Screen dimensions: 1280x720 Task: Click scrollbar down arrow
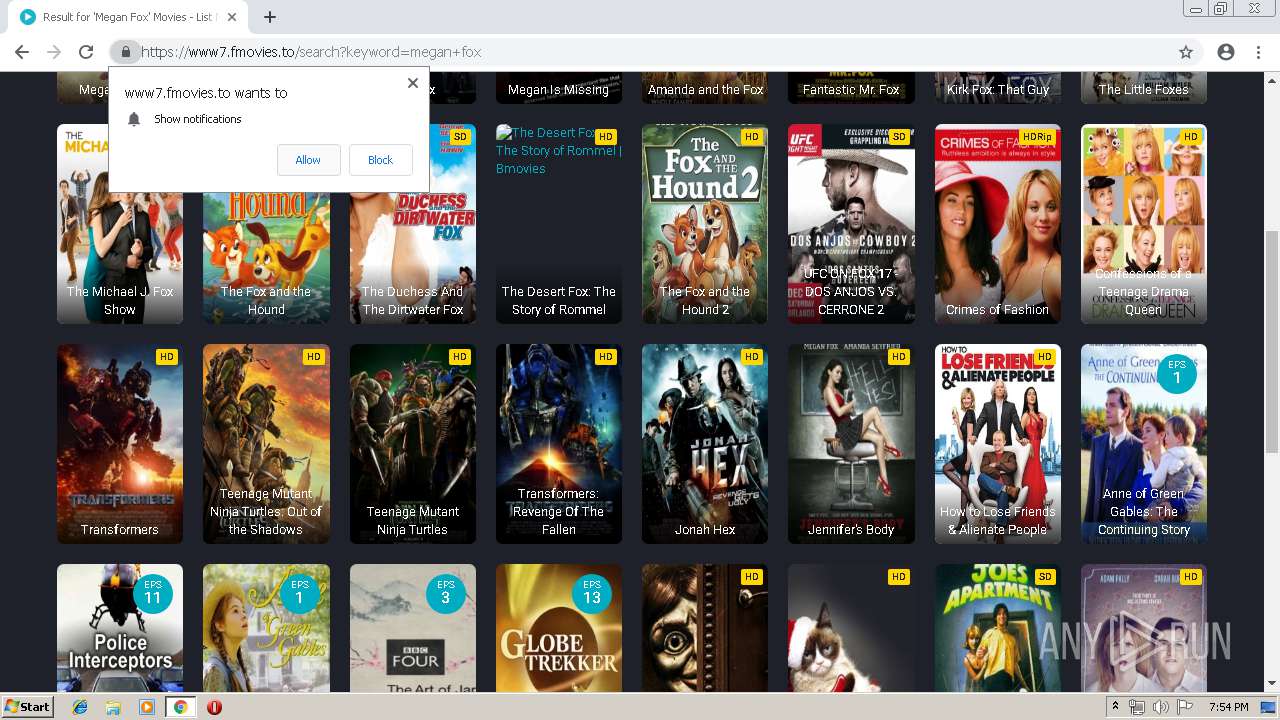1271,684
